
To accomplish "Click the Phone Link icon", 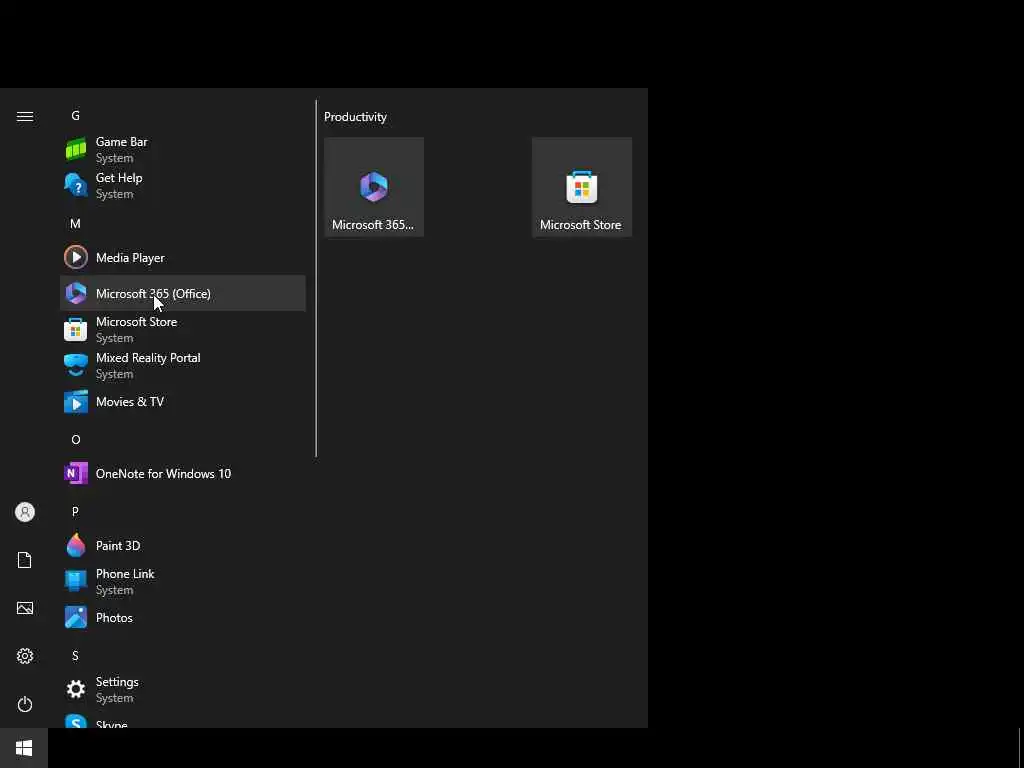I will (76, 581).
